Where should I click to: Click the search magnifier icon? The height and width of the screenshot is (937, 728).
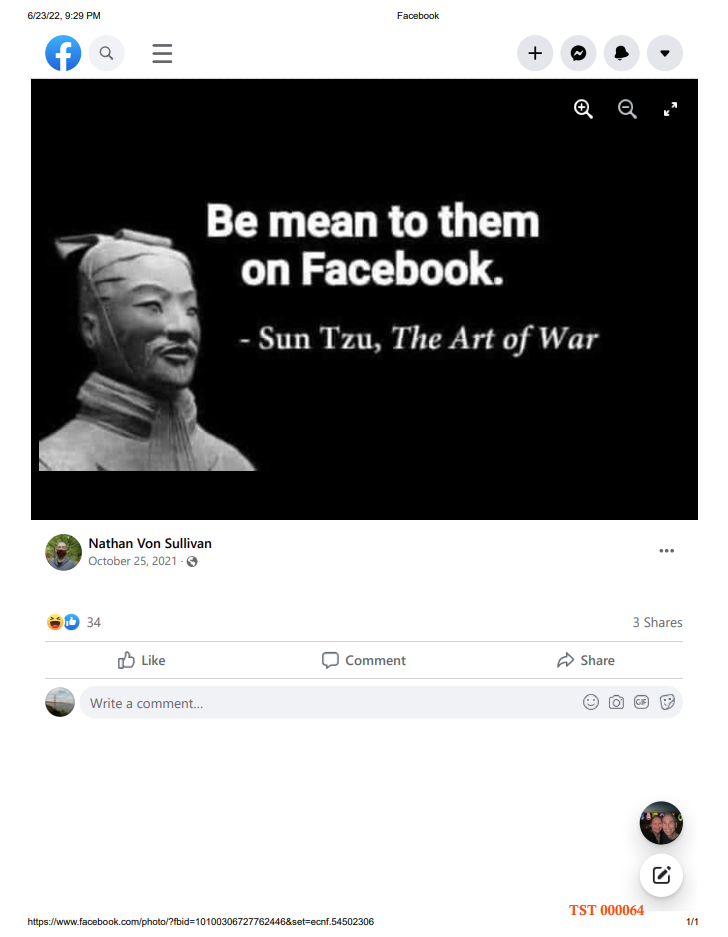[x=106, y=53]
